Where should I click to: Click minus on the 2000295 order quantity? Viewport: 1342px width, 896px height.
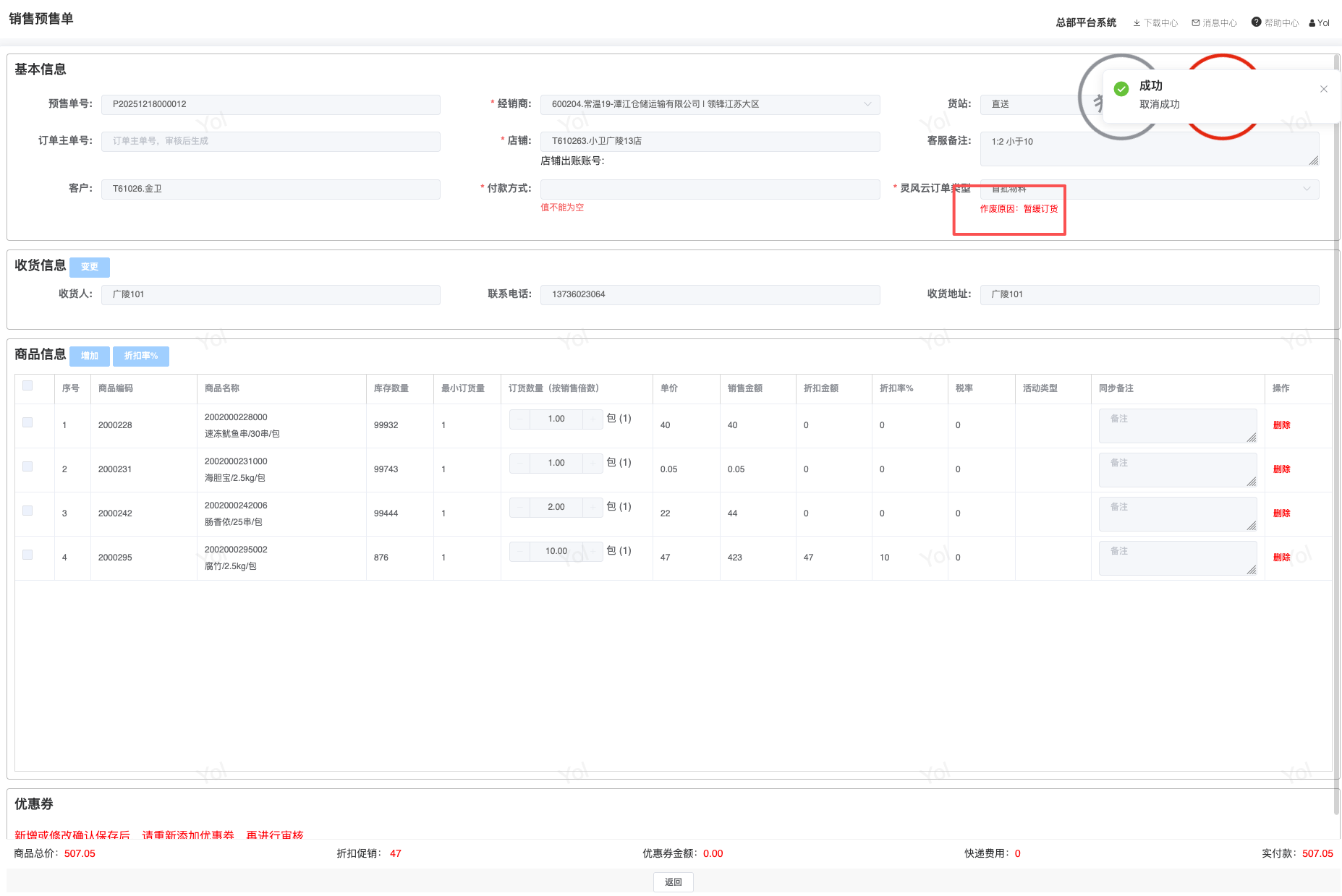[x=519, y=551]
